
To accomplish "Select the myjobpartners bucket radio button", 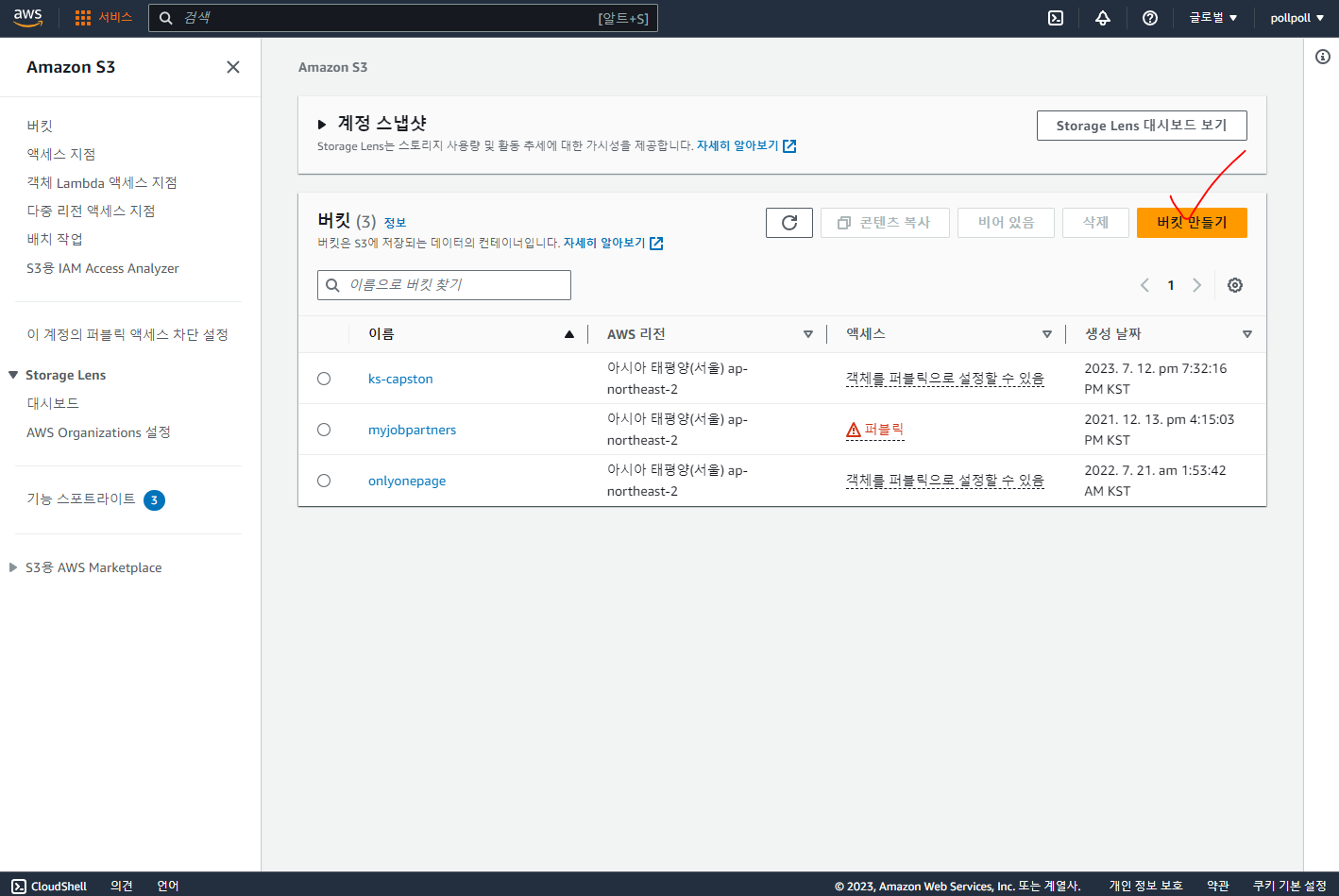I will pyautogui.click(x=324, y=430).
